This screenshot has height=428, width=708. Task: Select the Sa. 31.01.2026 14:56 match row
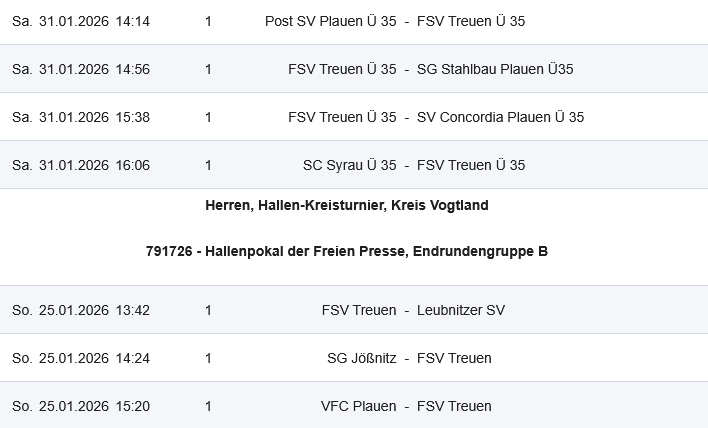[81, 69]
